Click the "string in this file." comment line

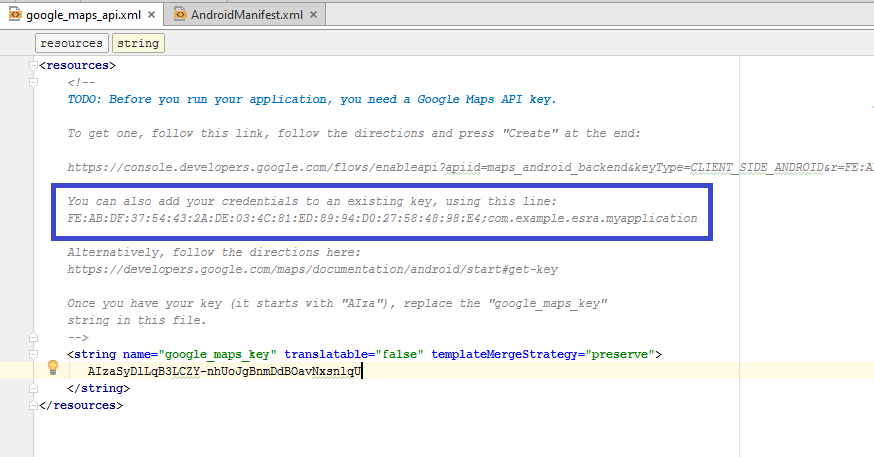coord(137,320)
